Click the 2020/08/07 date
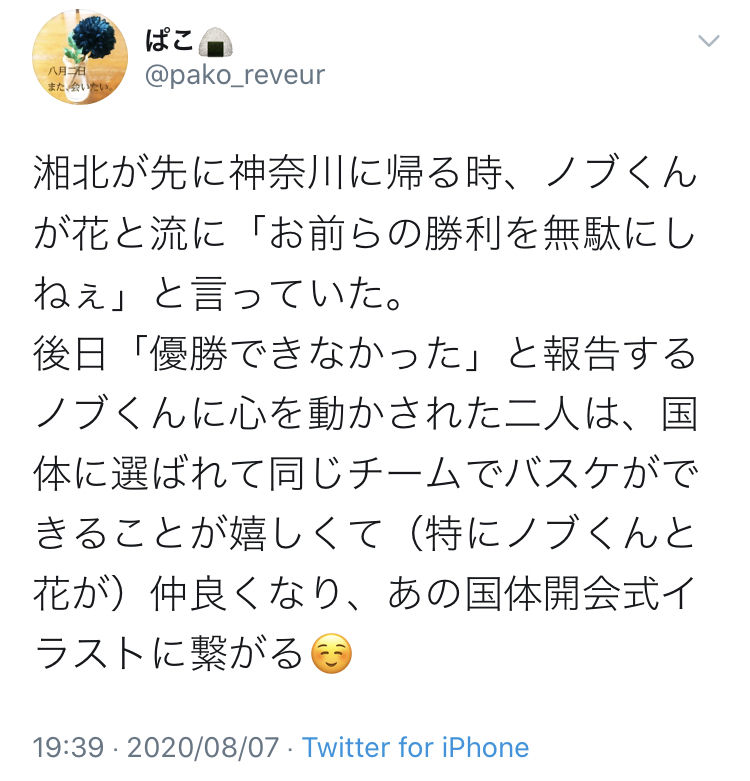 [x=203, y=747]
